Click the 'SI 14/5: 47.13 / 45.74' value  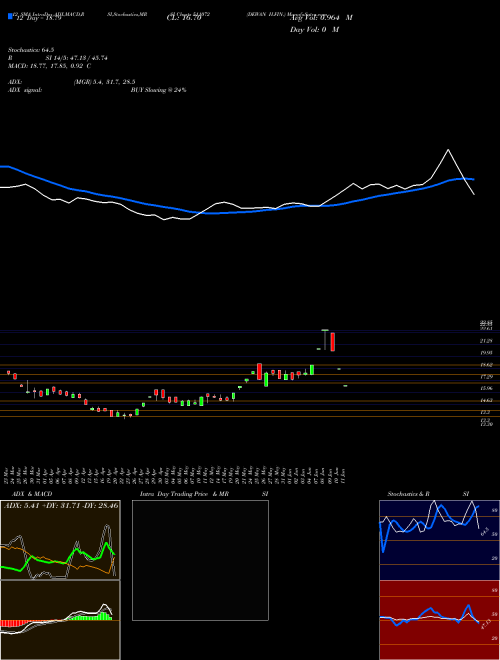(77, 58)
